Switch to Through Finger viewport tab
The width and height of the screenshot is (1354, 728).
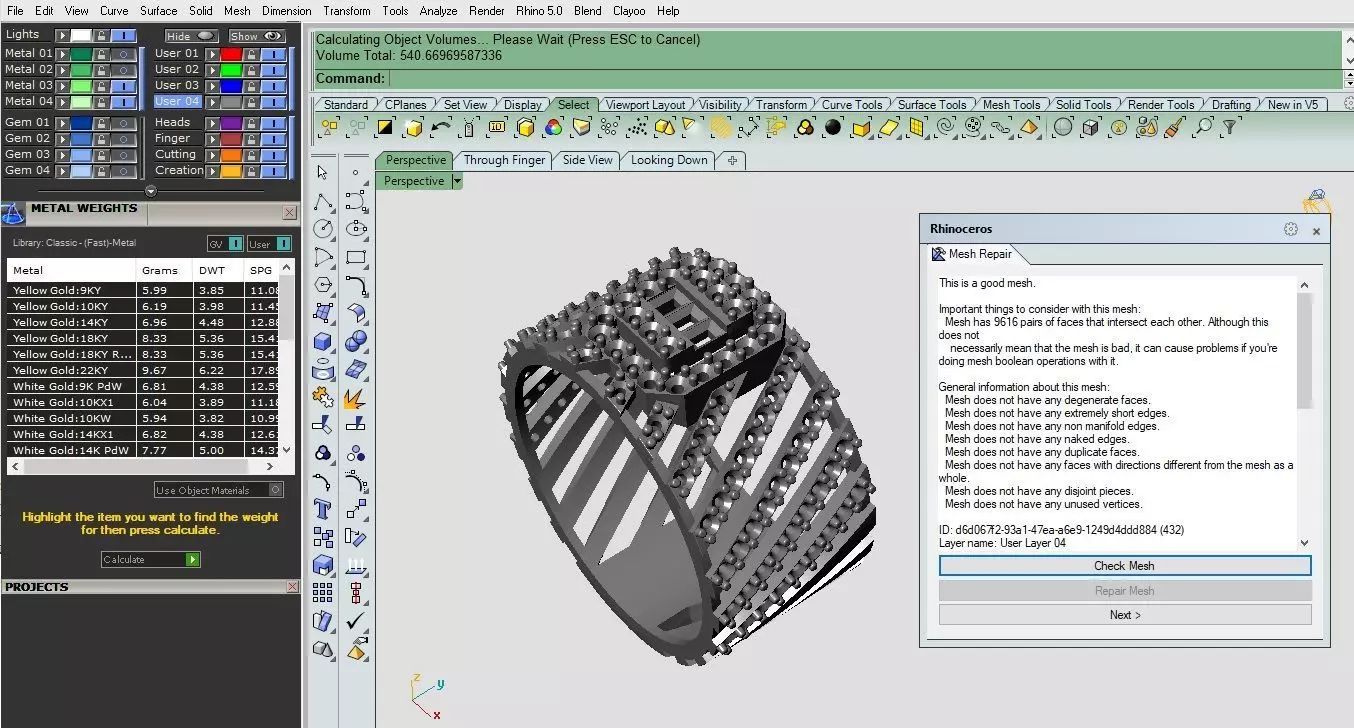pyautogui.click(x=504, y=160)
